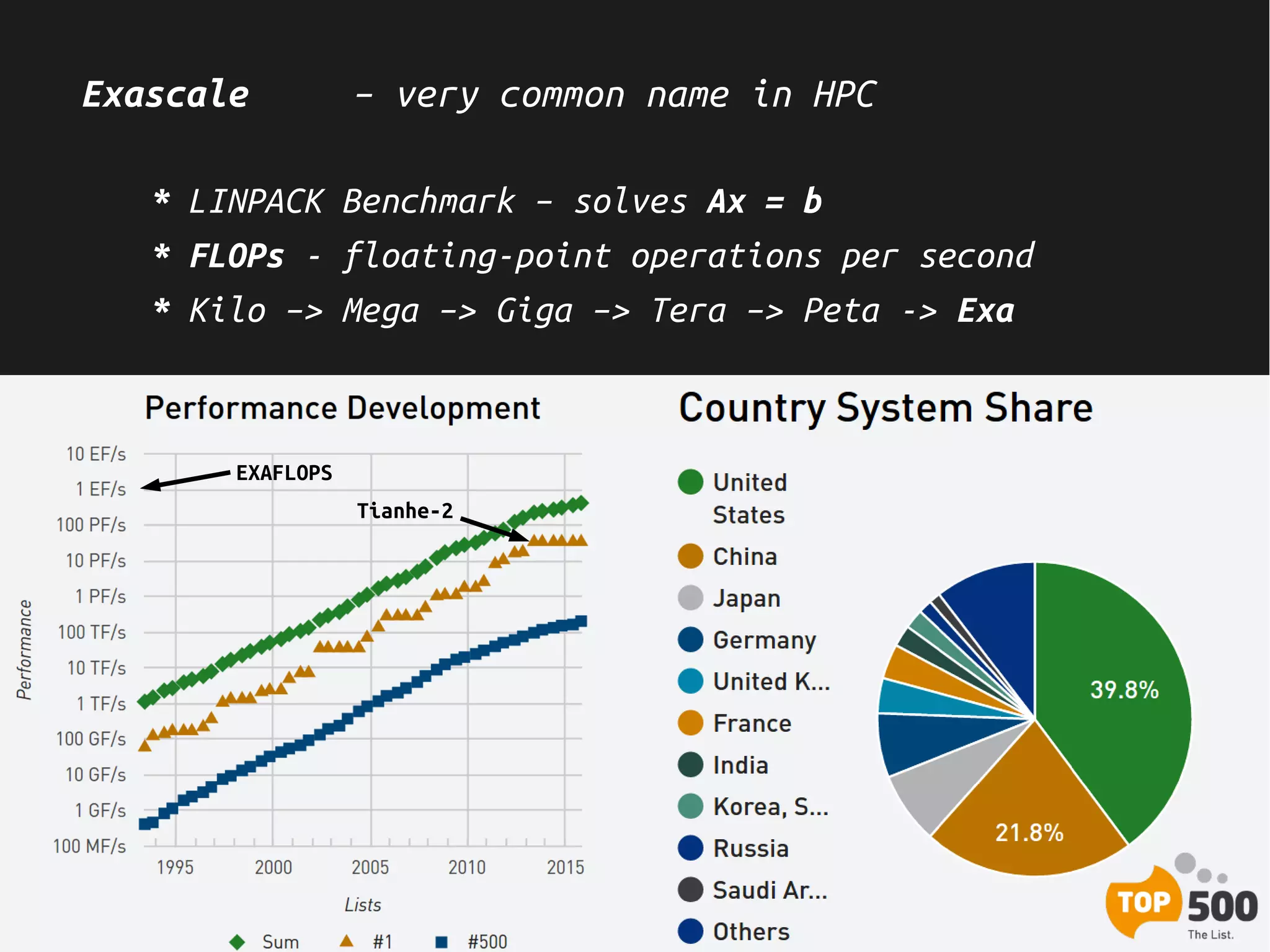1270x952 pixels.
Task: Click the India legend dot
Action: 690,765
